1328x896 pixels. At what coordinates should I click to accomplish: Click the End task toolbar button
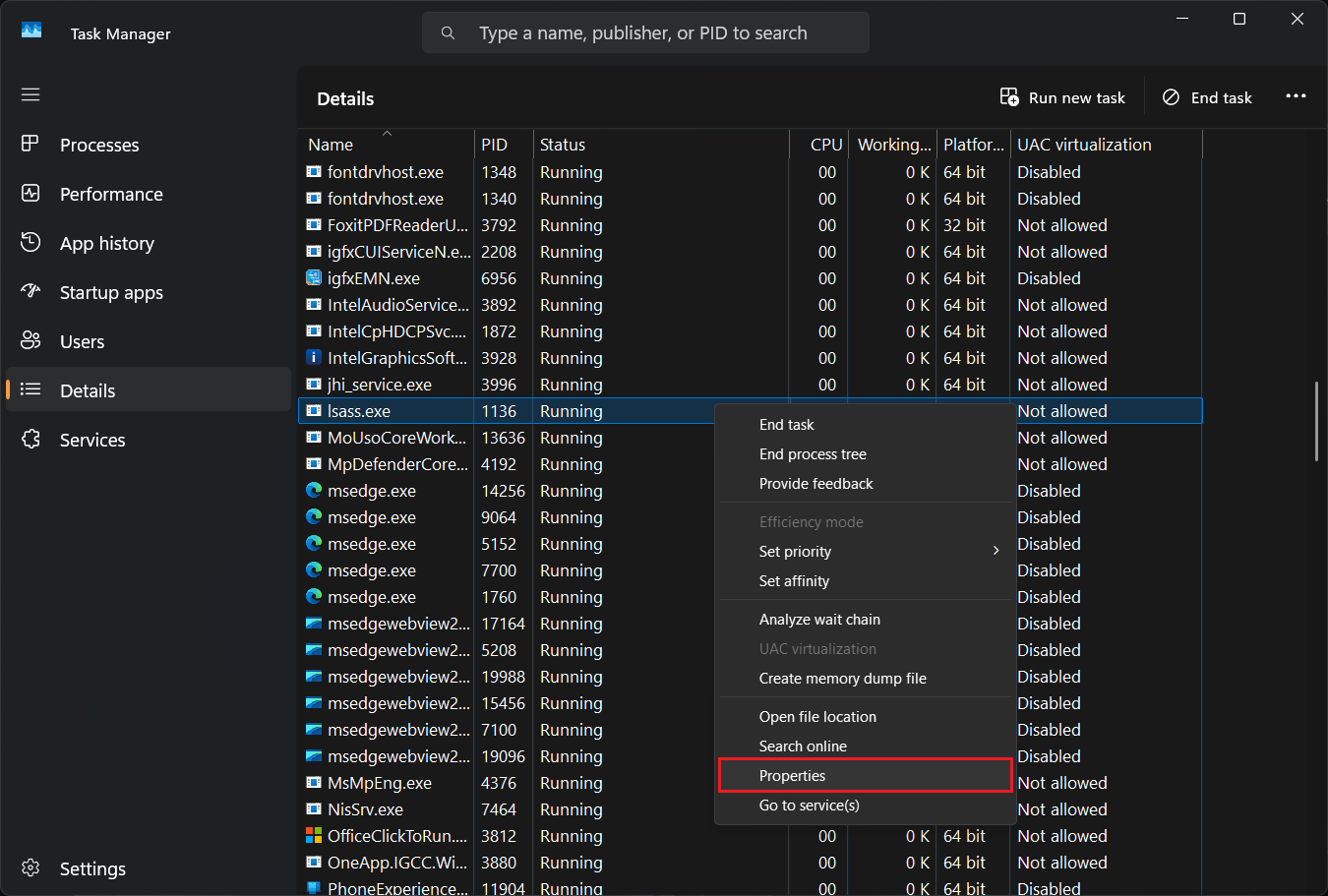pos(1207,97)
